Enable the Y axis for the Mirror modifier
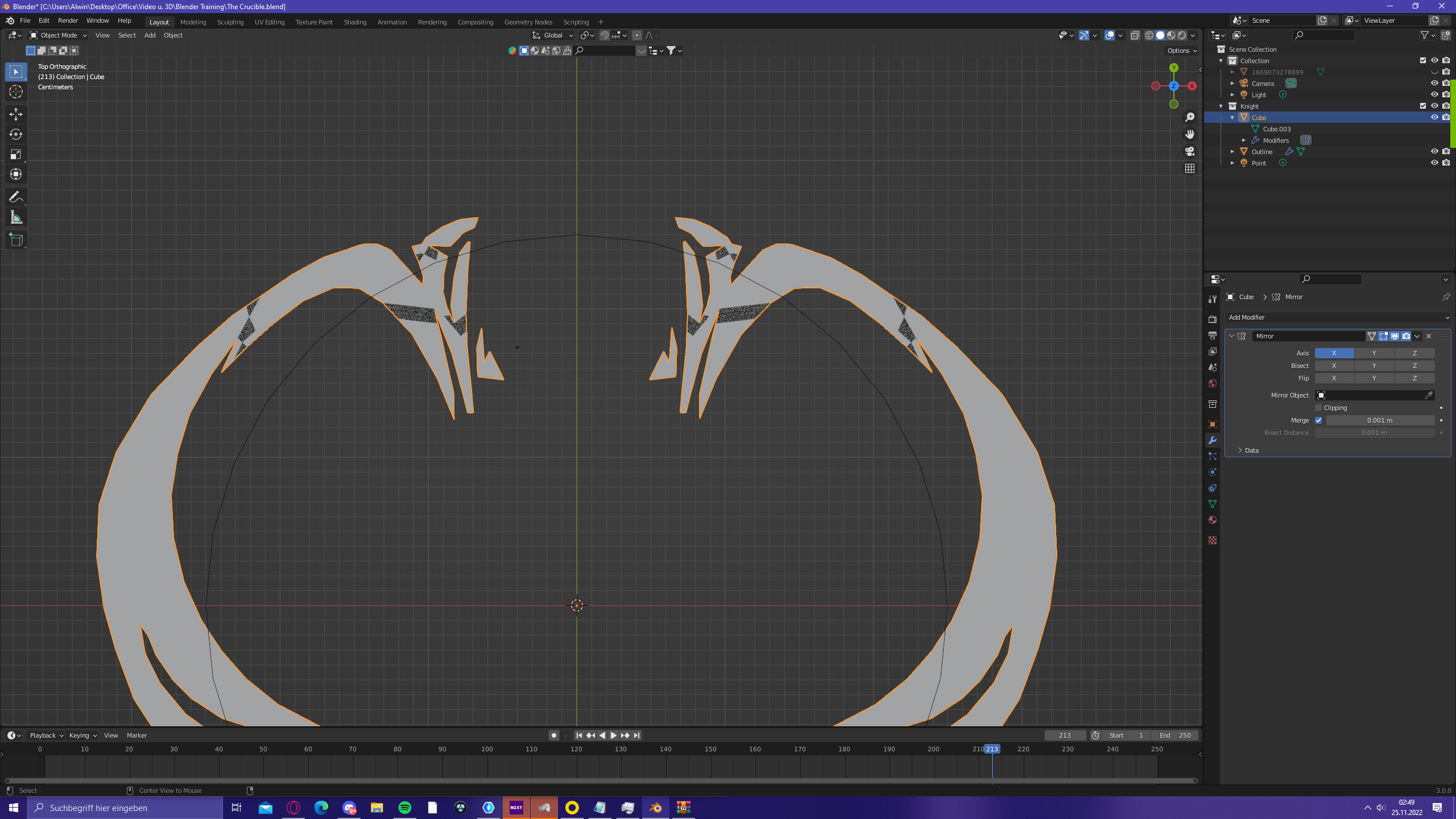This screenshot has height=819, width=1456. [1374, 353]
